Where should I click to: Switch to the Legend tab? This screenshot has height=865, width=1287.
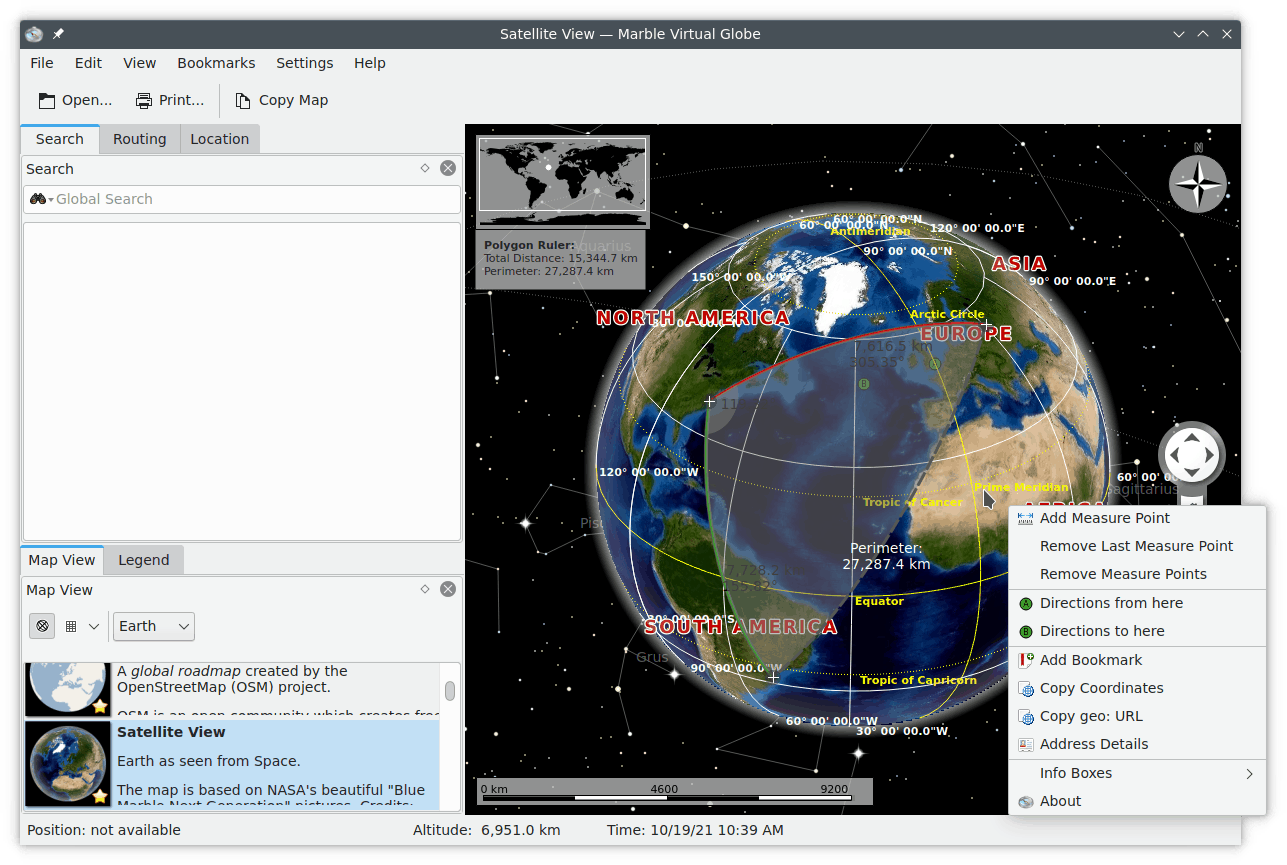144,560
